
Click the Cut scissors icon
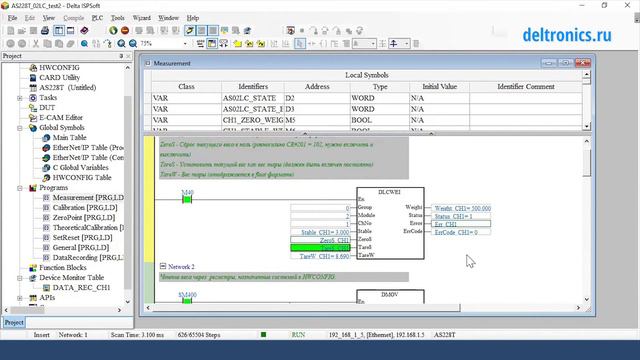click(36, 43)
